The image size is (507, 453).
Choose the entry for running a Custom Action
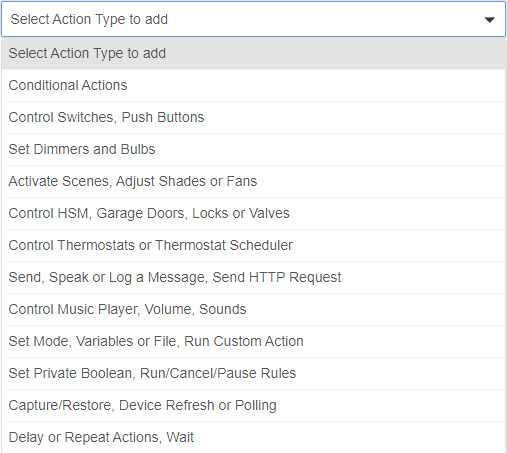tap(253, 341)
